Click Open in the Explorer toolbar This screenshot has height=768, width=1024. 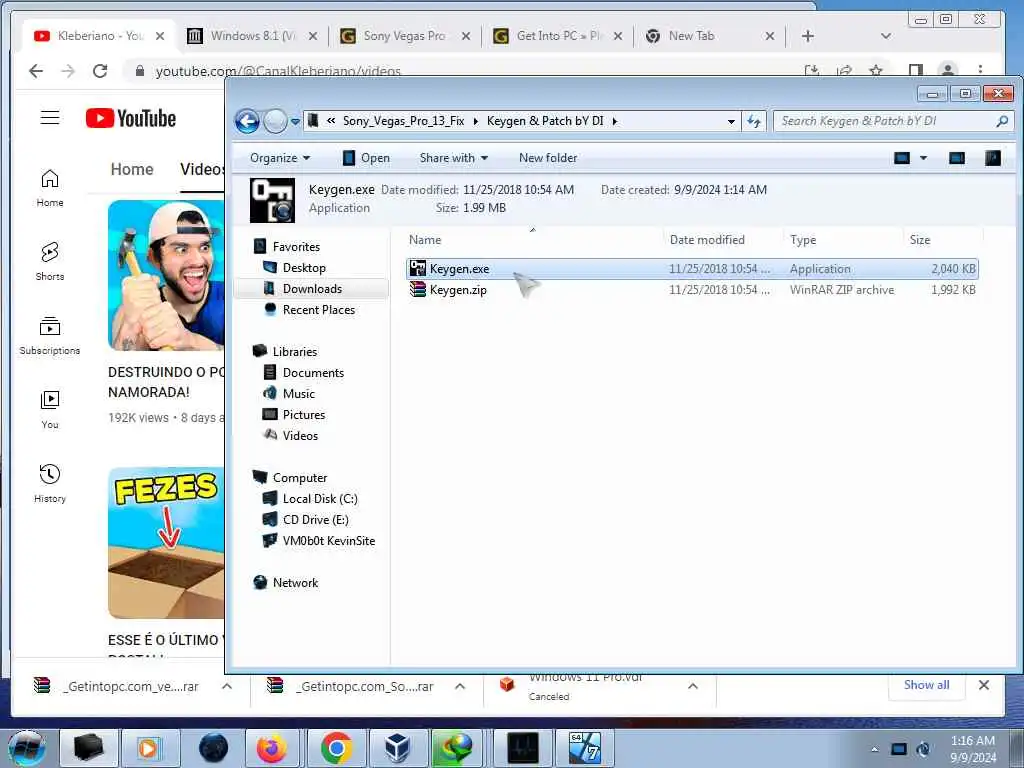[x=366, y=158]
